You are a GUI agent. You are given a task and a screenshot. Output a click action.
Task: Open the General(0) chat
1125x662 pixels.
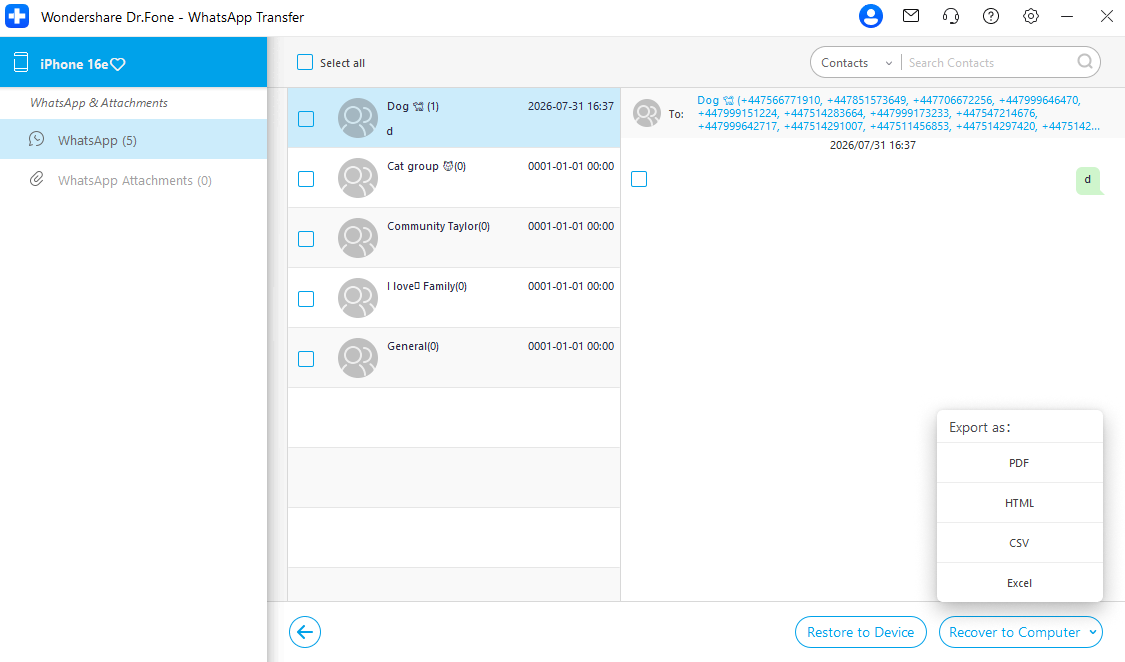click(453, 358)
